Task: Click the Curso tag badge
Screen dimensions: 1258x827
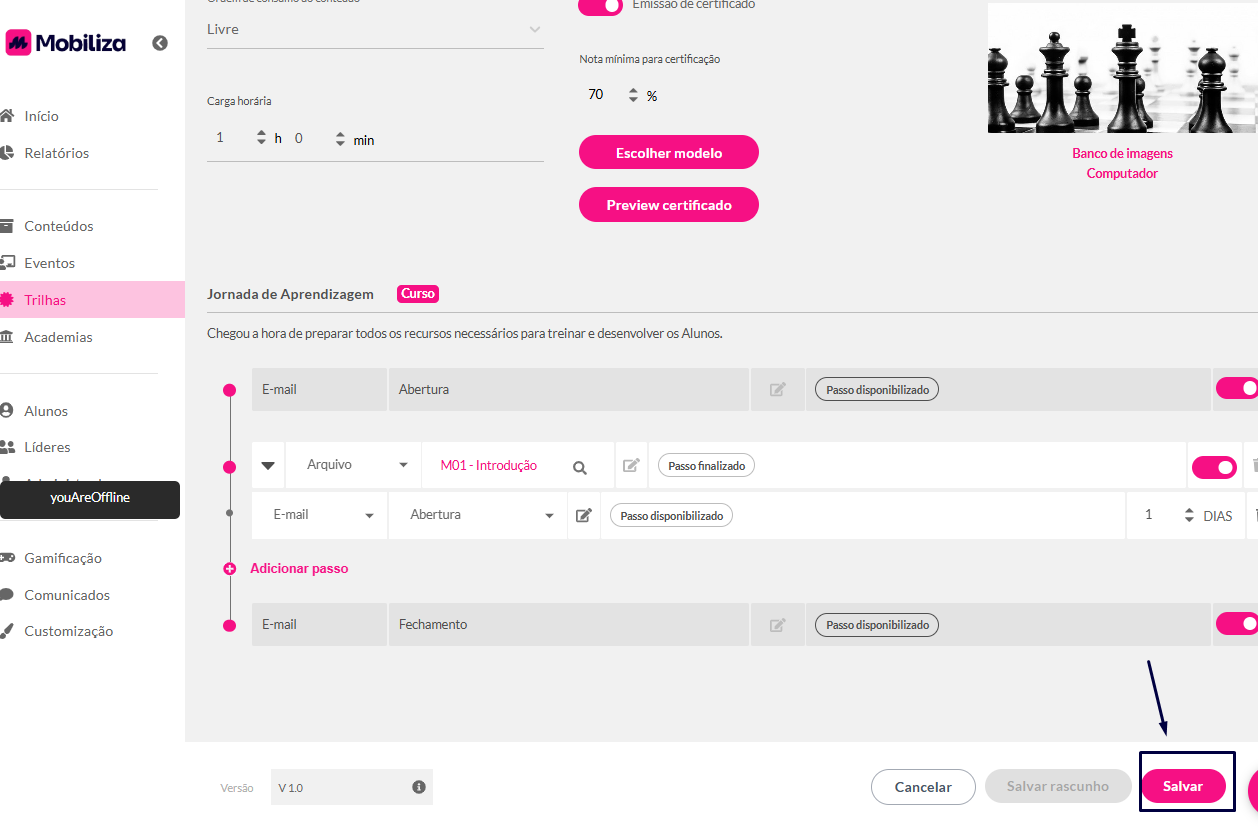Action: coord(418,294)
